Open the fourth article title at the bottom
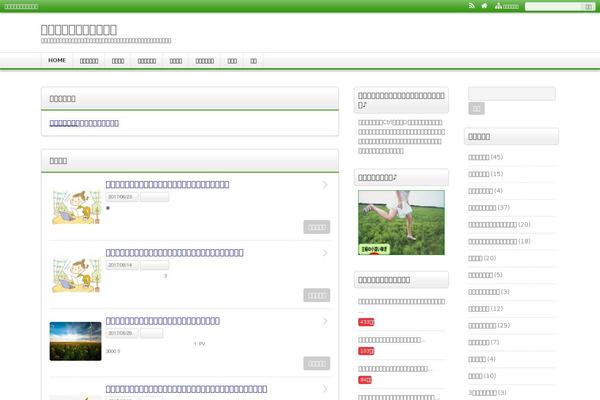The image size is (600, 400). 186,389
